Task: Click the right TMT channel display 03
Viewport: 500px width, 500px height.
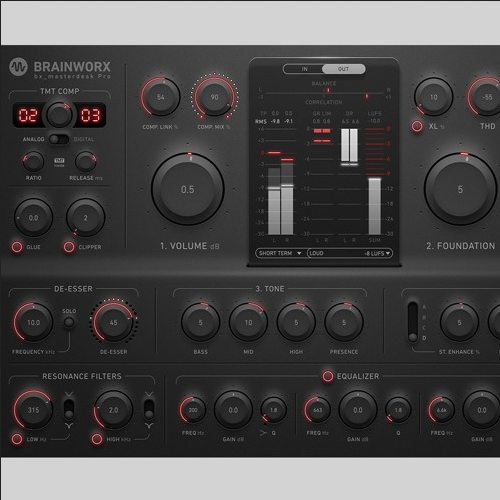Action: click(90, 115)
